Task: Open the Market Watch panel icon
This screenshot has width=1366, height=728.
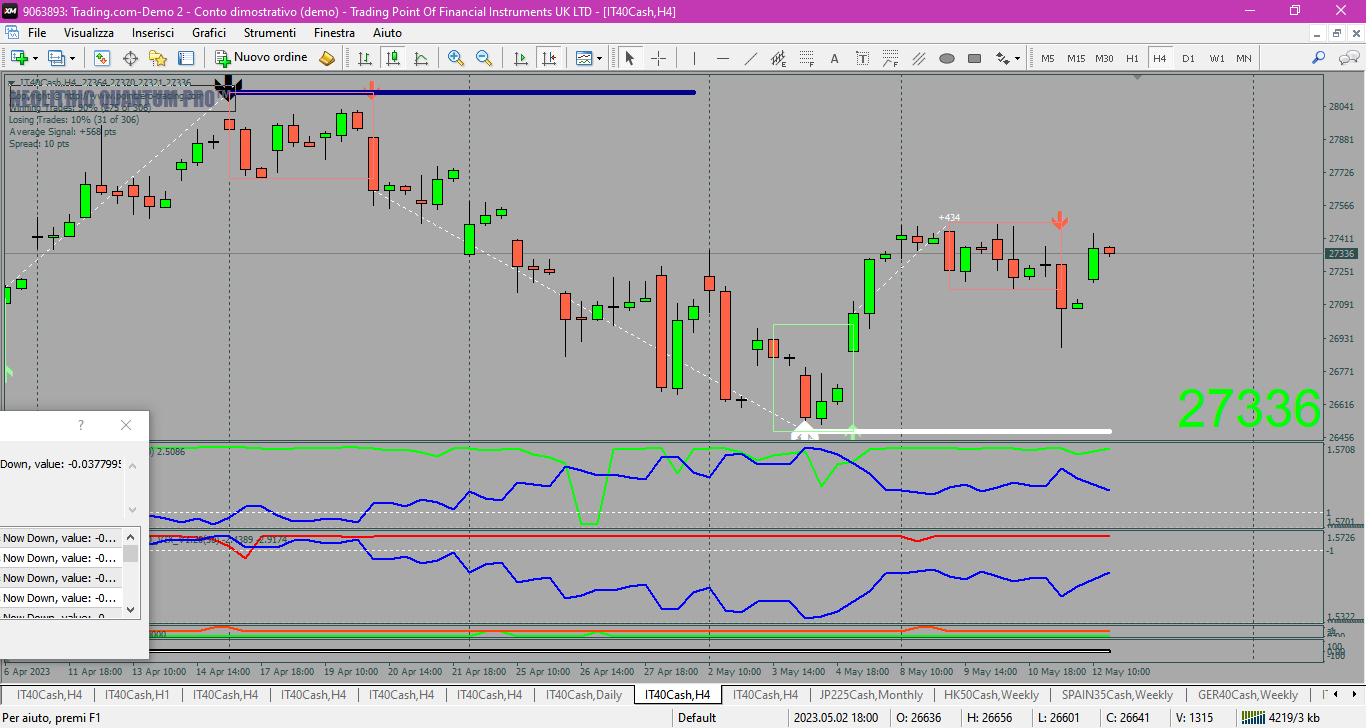Action: point(102,58)
